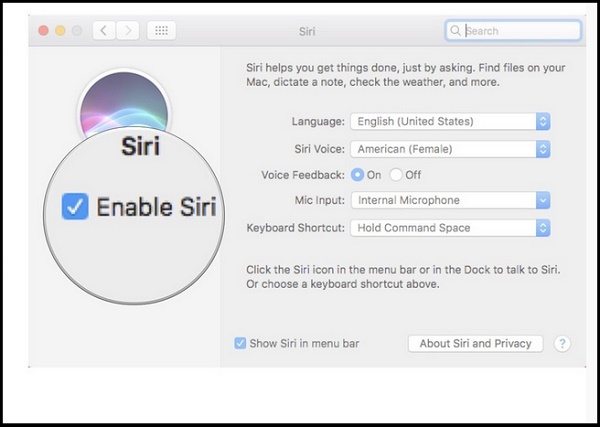Click the 'Mic Input:' label

(x=320, y=200)
